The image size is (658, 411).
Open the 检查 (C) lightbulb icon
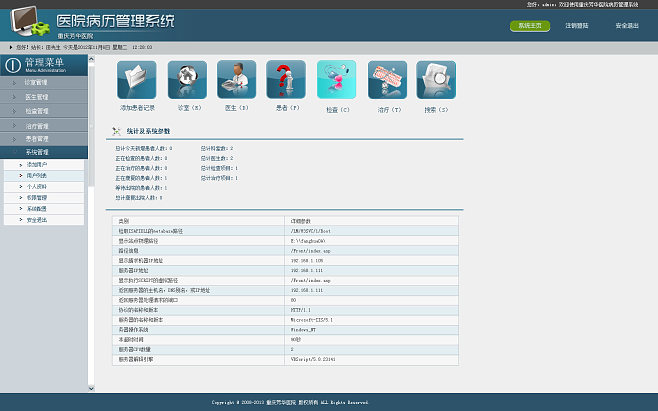336,80
